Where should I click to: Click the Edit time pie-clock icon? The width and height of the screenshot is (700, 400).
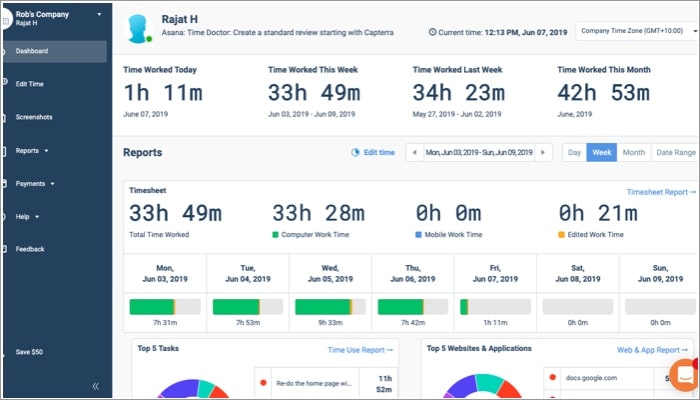click(x=355, y=152)
